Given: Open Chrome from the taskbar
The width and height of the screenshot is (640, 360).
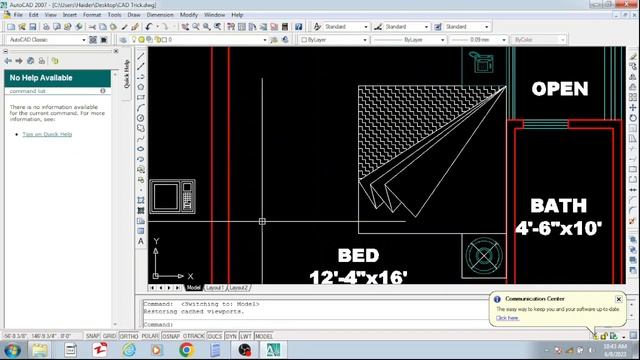Looking at the screenshot, I should pos(187,350).
